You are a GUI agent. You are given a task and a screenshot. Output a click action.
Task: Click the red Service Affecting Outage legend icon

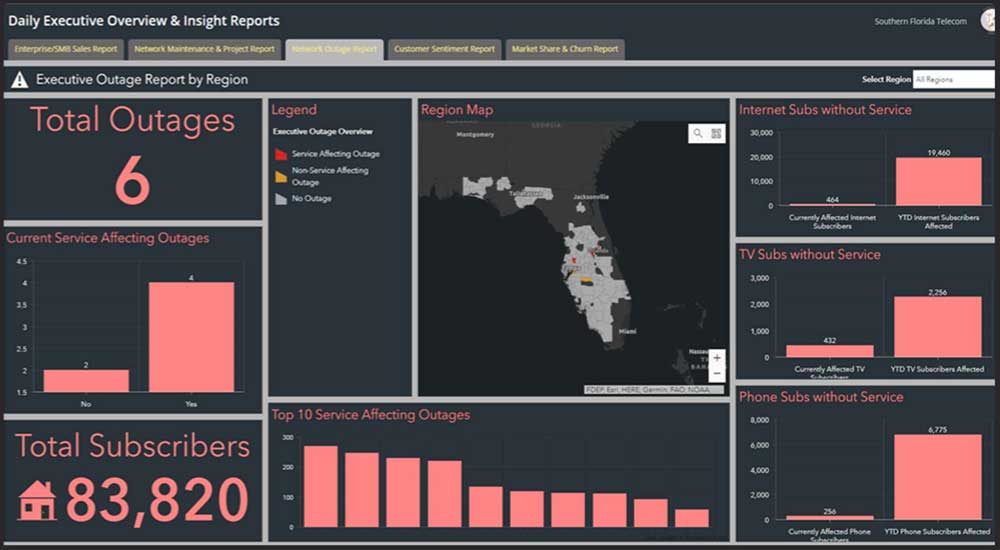(x=281, y=154)
